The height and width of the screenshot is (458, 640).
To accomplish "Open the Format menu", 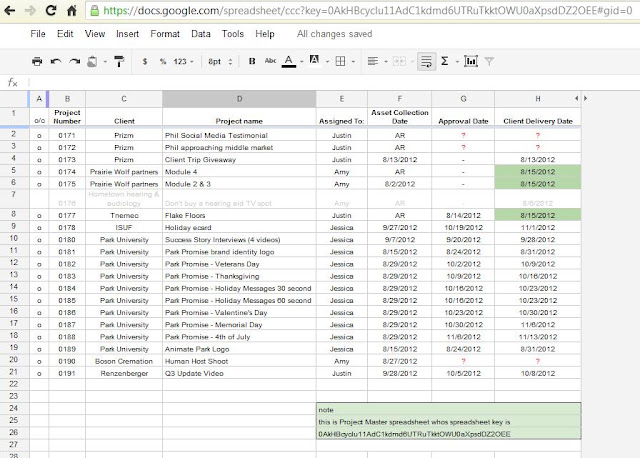I will [x=165, y=34].
